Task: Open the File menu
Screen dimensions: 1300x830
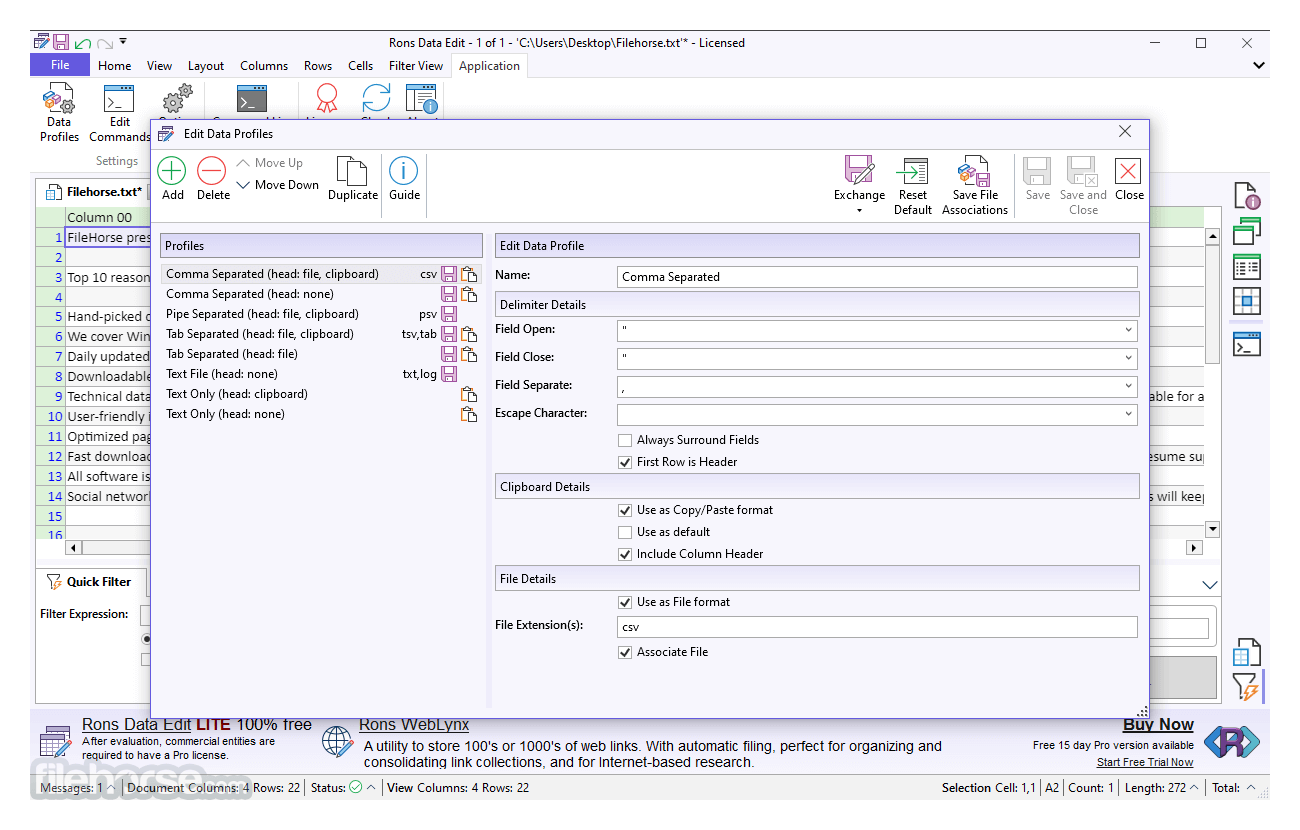Action: [x=60, y=65]
